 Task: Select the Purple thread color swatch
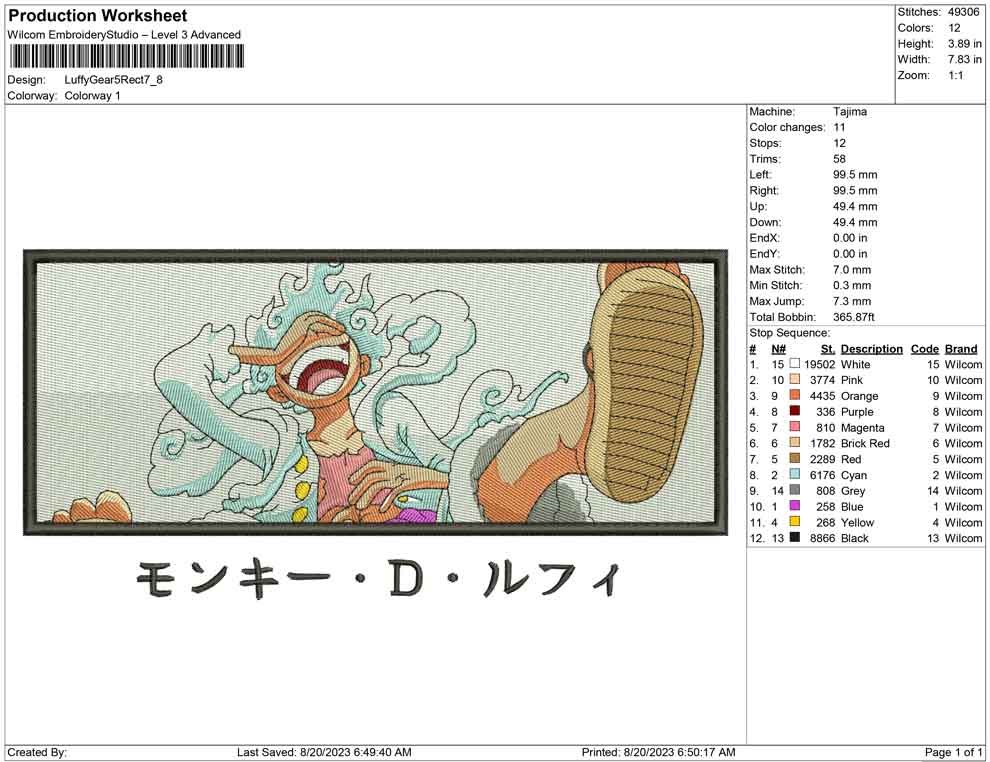pyautogui.click(x=794, y=411)
